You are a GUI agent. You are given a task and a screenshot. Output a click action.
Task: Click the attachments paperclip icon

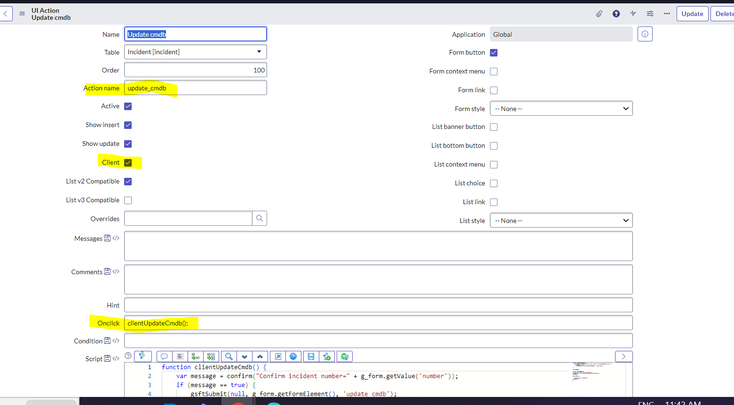[x=599, y=14]
